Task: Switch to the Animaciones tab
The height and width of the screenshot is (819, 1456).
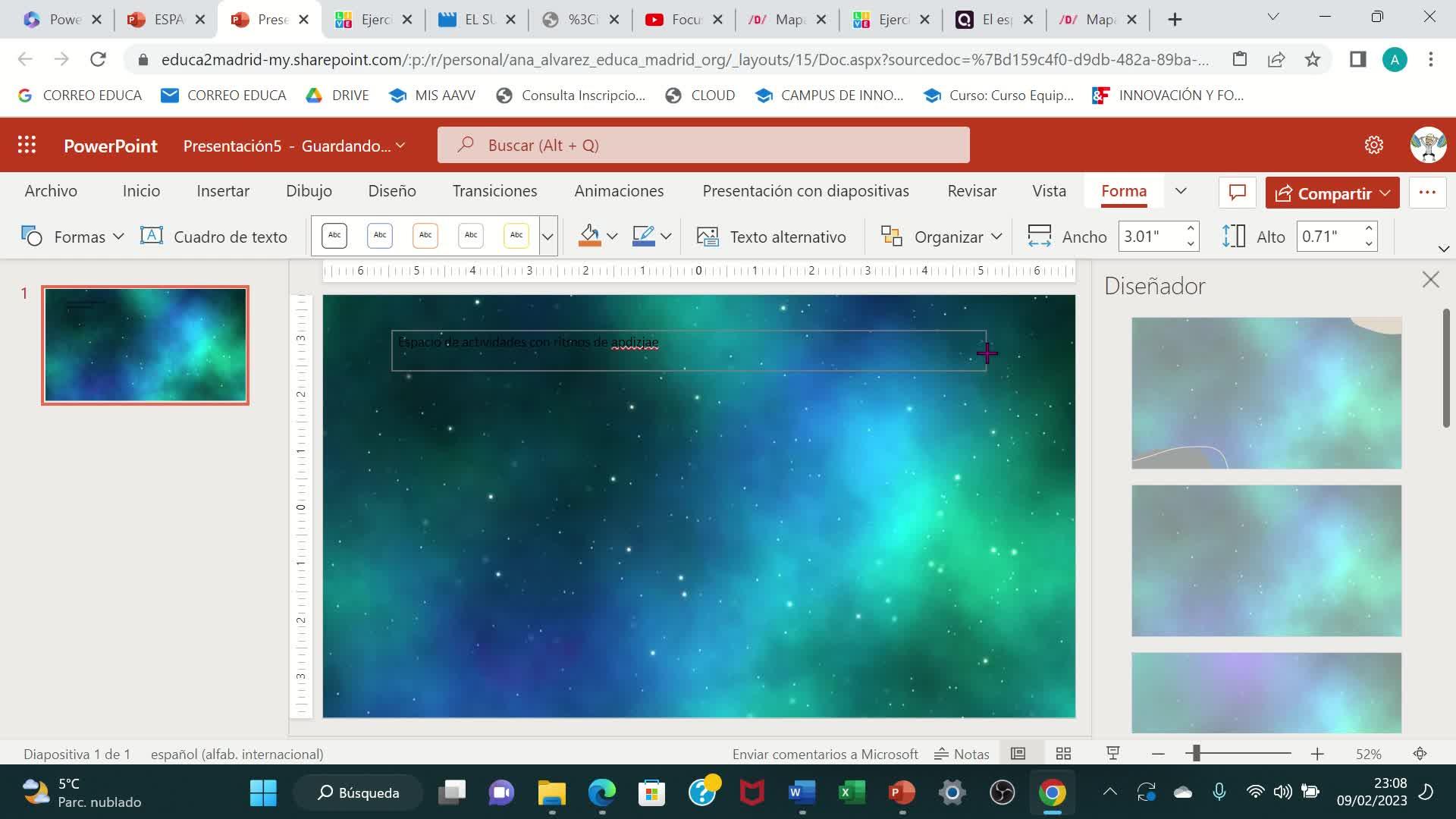Action: point(618,191)
